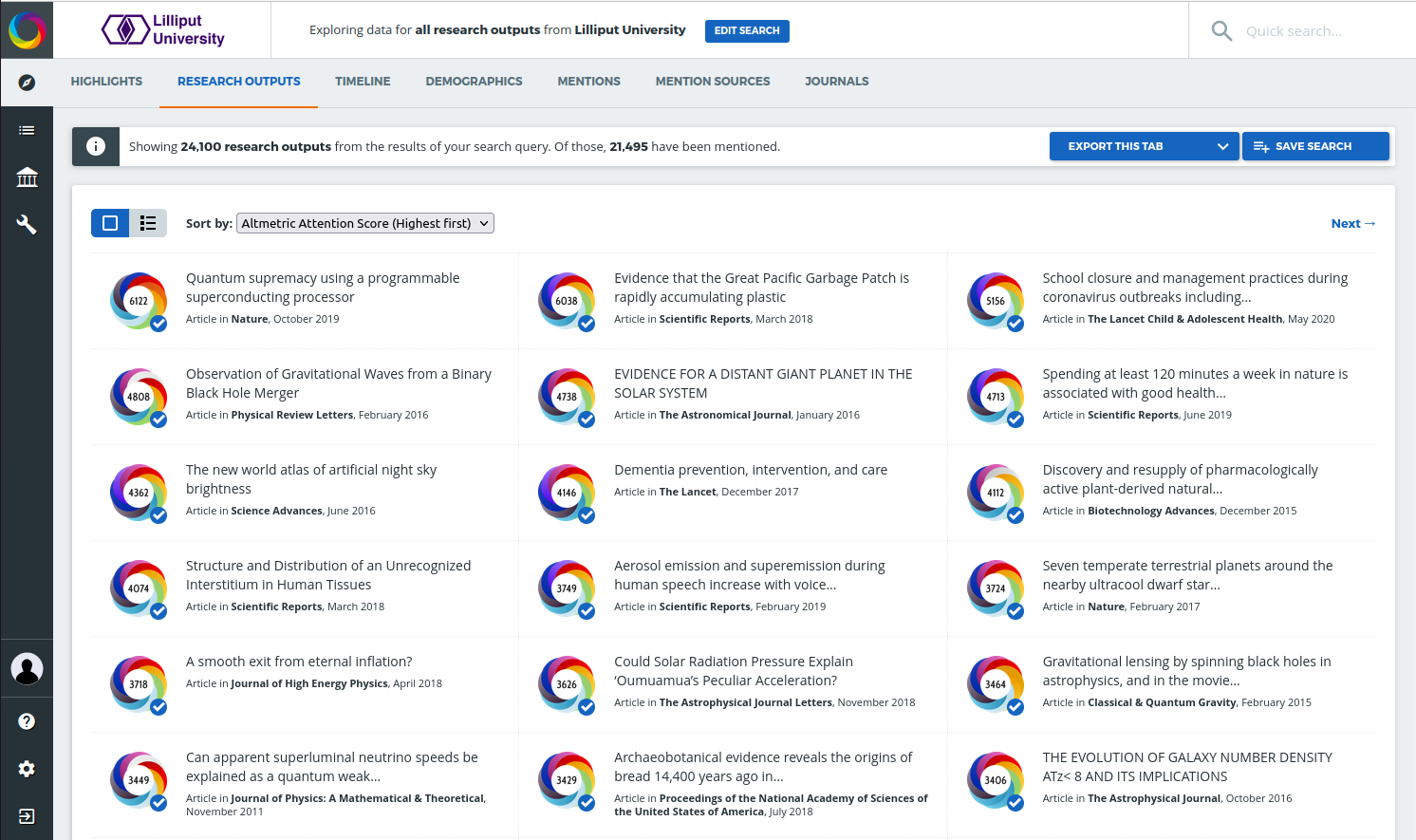Click the 3406 Altmetric donut badge
Viewport: 1416px width, 840px height.
click(x=996, y=780)
